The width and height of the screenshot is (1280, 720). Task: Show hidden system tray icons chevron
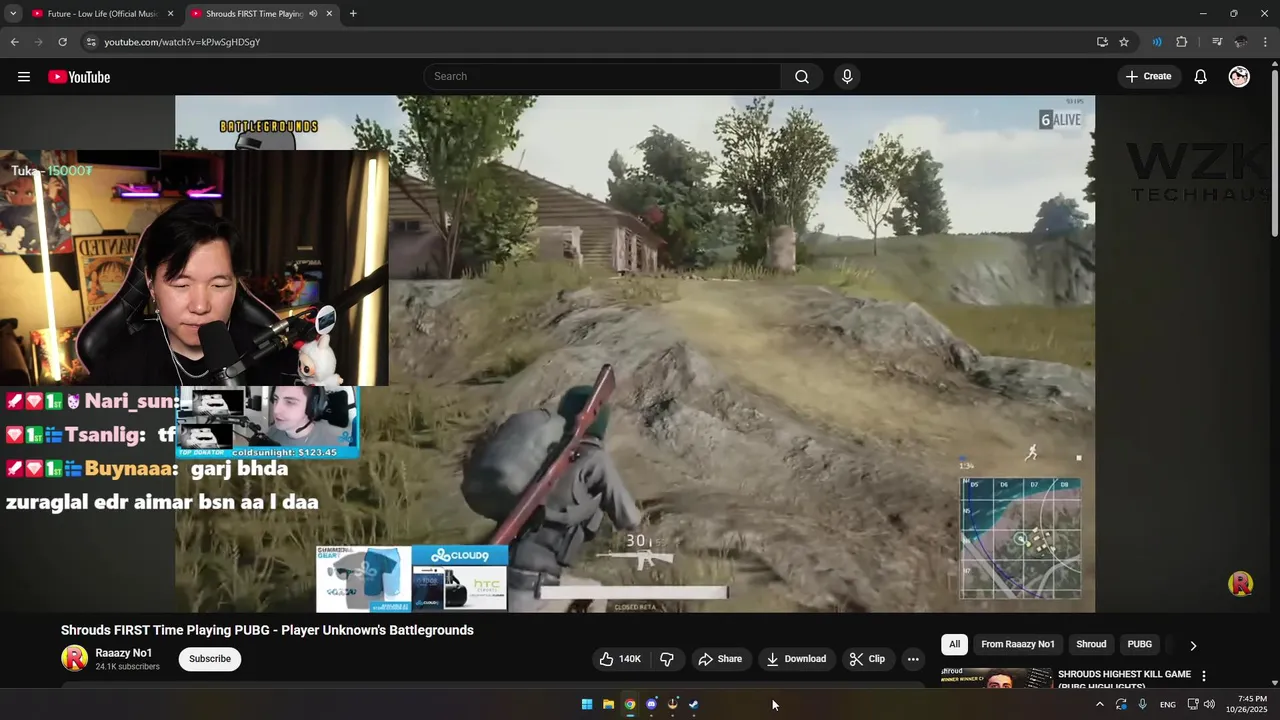tap(1100, 704)
